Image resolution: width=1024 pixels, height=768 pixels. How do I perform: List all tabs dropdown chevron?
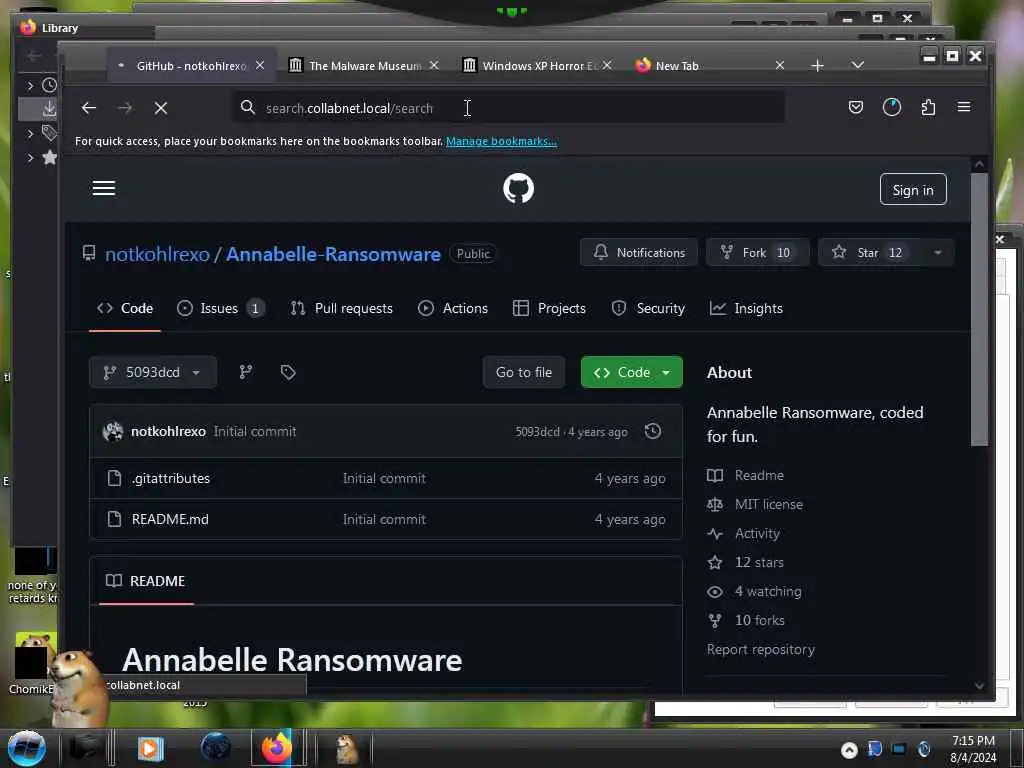857,65
